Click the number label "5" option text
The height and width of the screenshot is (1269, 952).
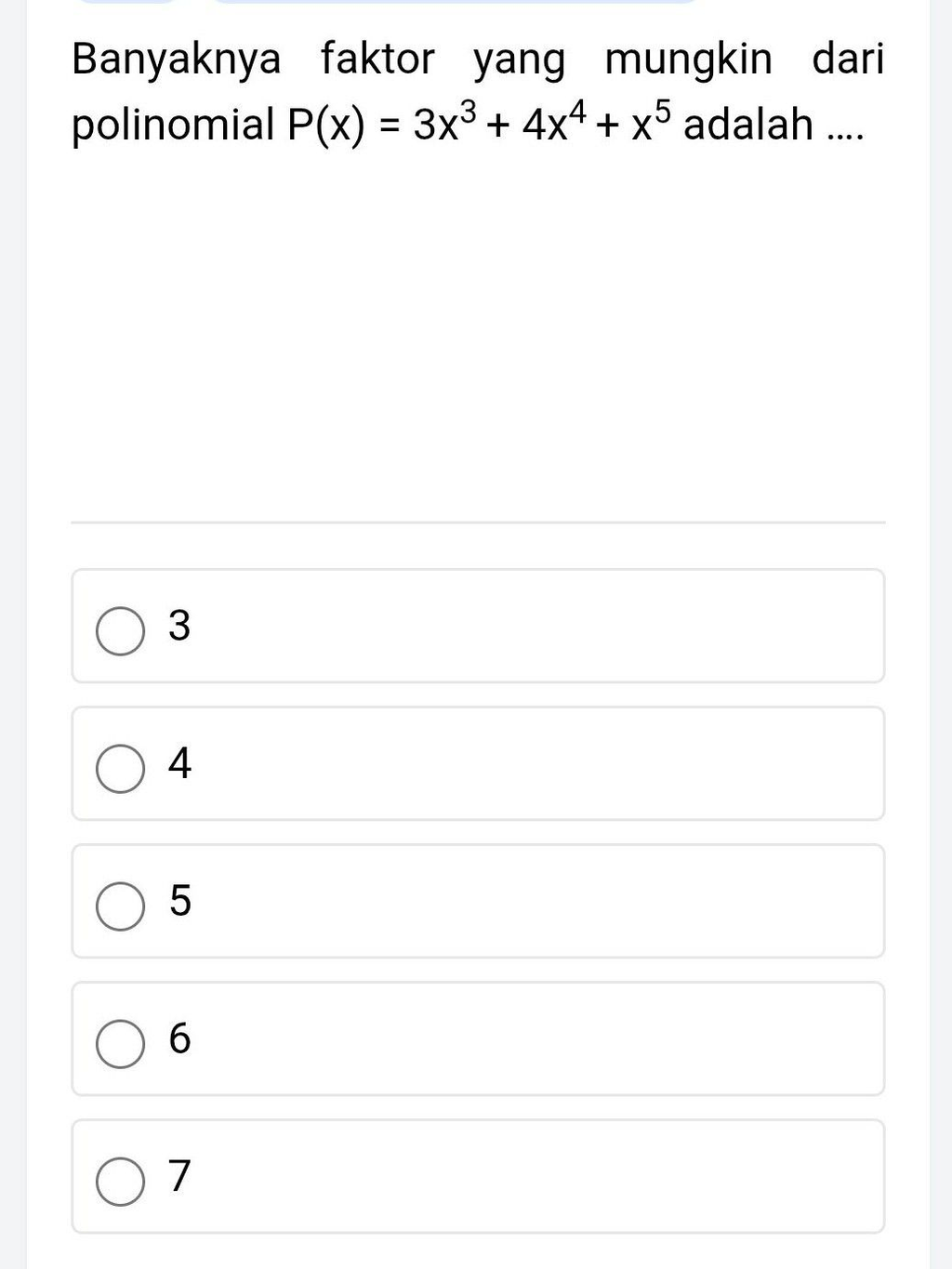[179, 901]
